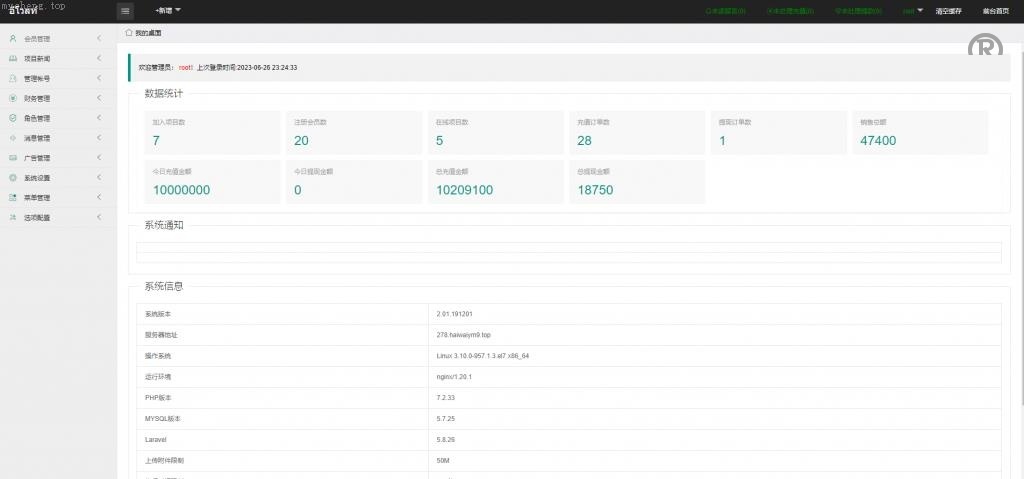
Task: Click the 清空缓存 button
Action: 948,11
